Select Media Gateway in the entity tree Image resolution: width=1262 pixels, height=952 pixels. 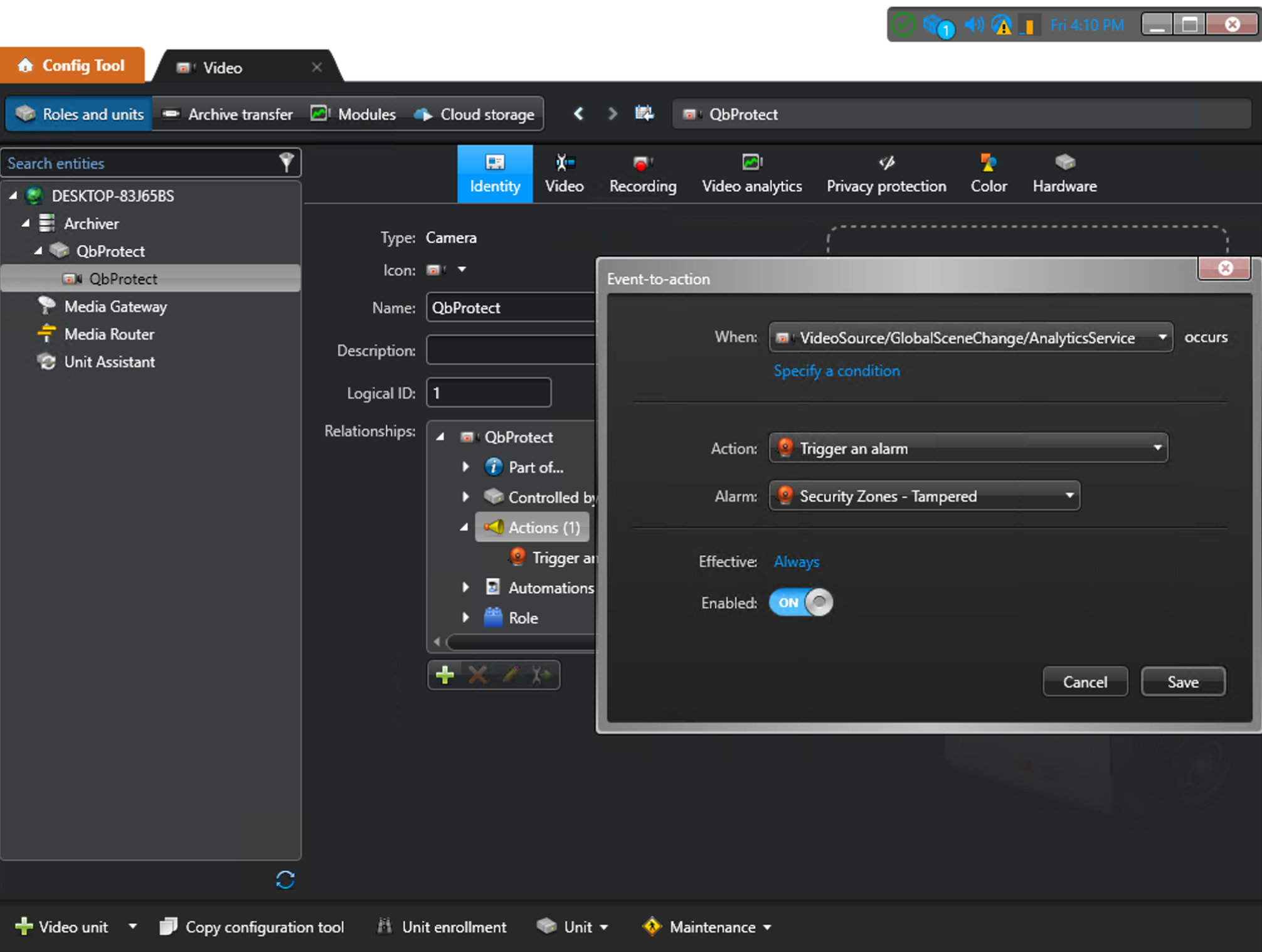(x=115, y=306)
